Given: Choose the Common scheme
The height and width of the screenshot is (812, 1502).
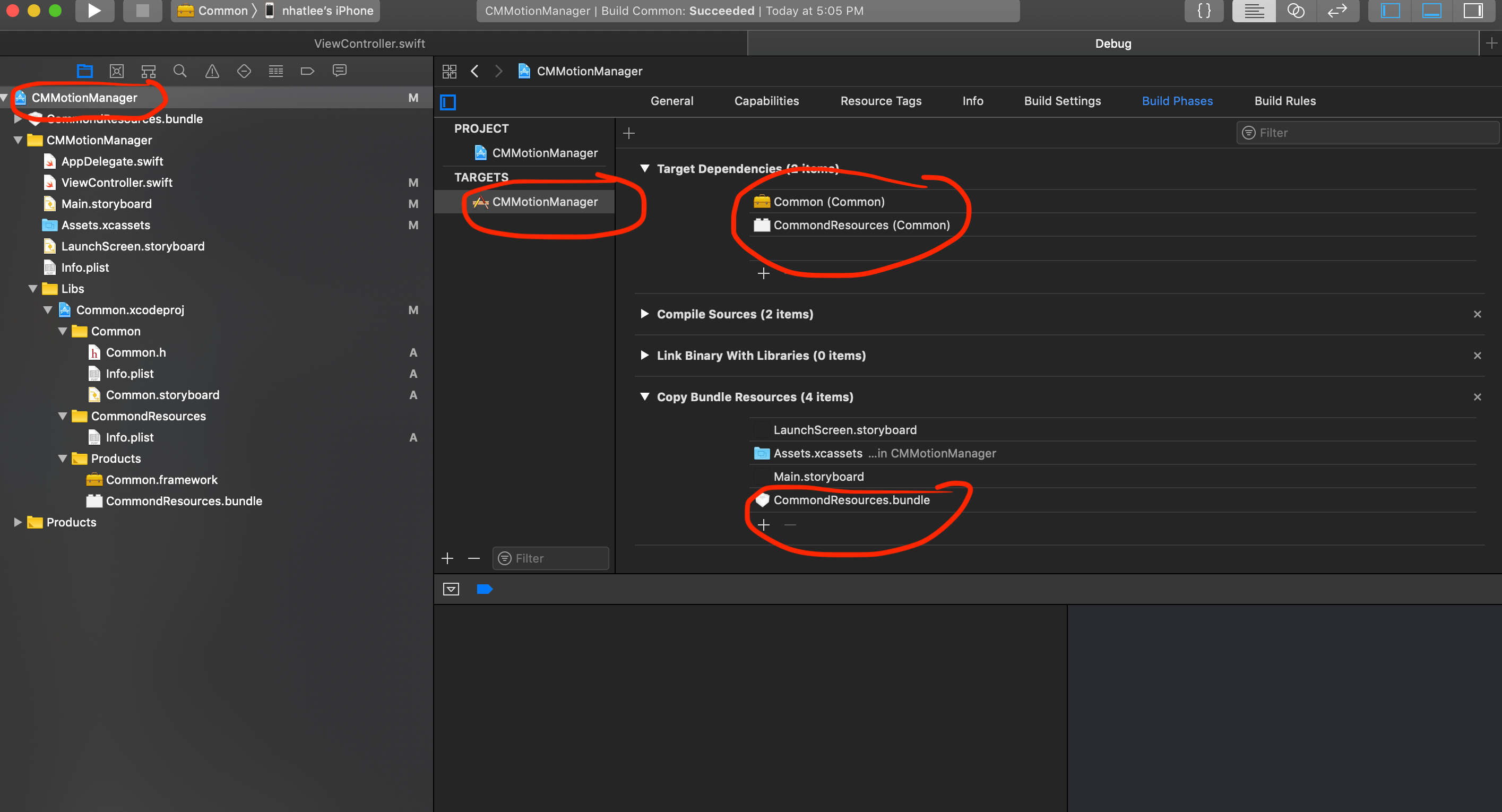Looking at the screenshot, I should 214,11.
